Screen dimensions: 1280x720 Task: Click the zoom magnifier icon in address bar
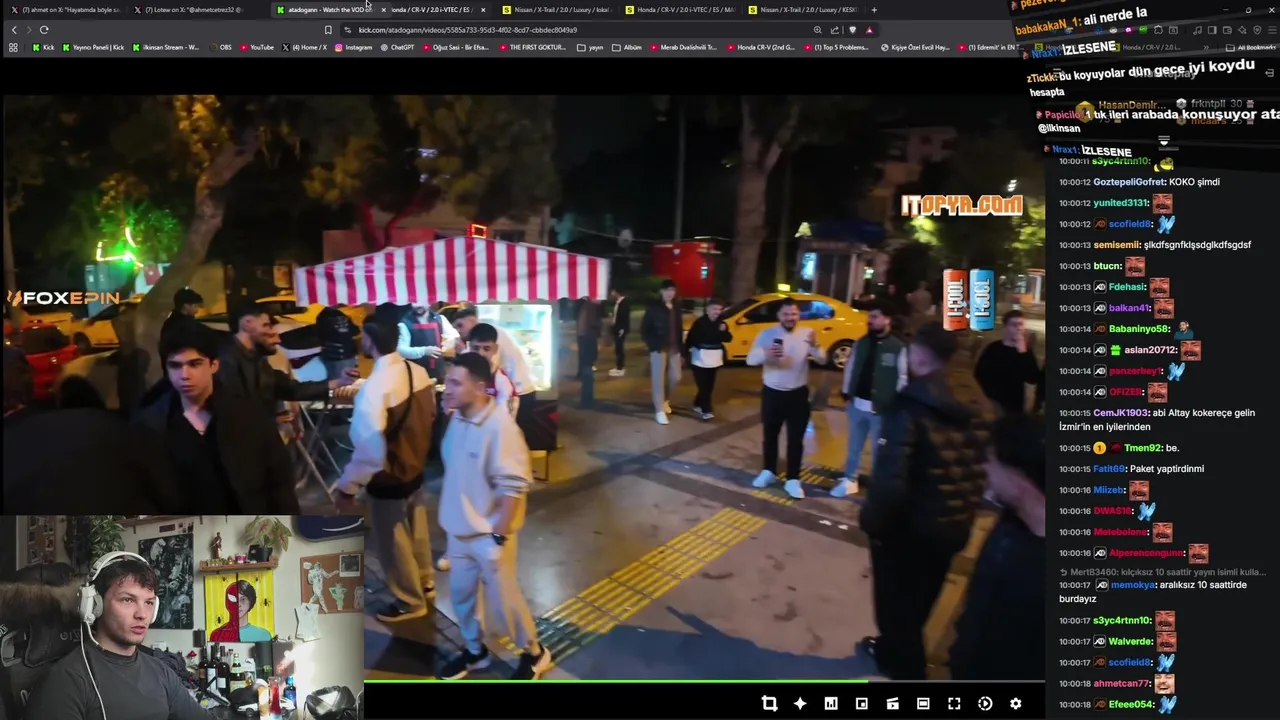818,30
